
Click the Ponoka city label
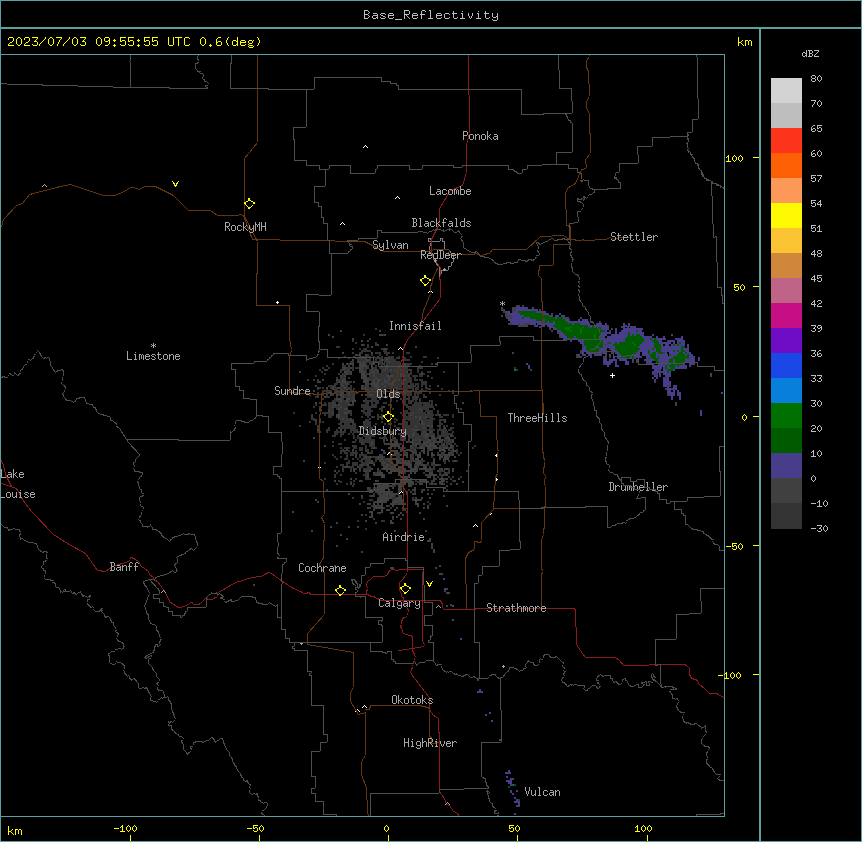(x=480, y=136)
